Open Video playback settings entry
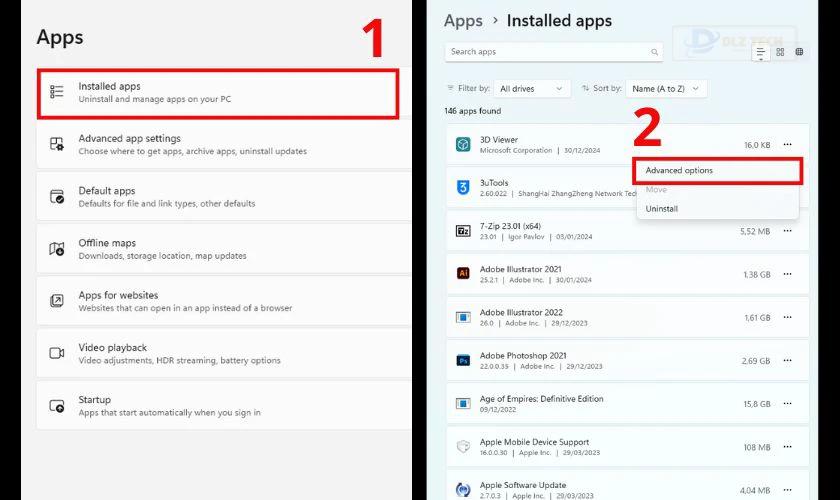Image resolution: width=840 pixels, height=500 pixels. tap(224, 354)
